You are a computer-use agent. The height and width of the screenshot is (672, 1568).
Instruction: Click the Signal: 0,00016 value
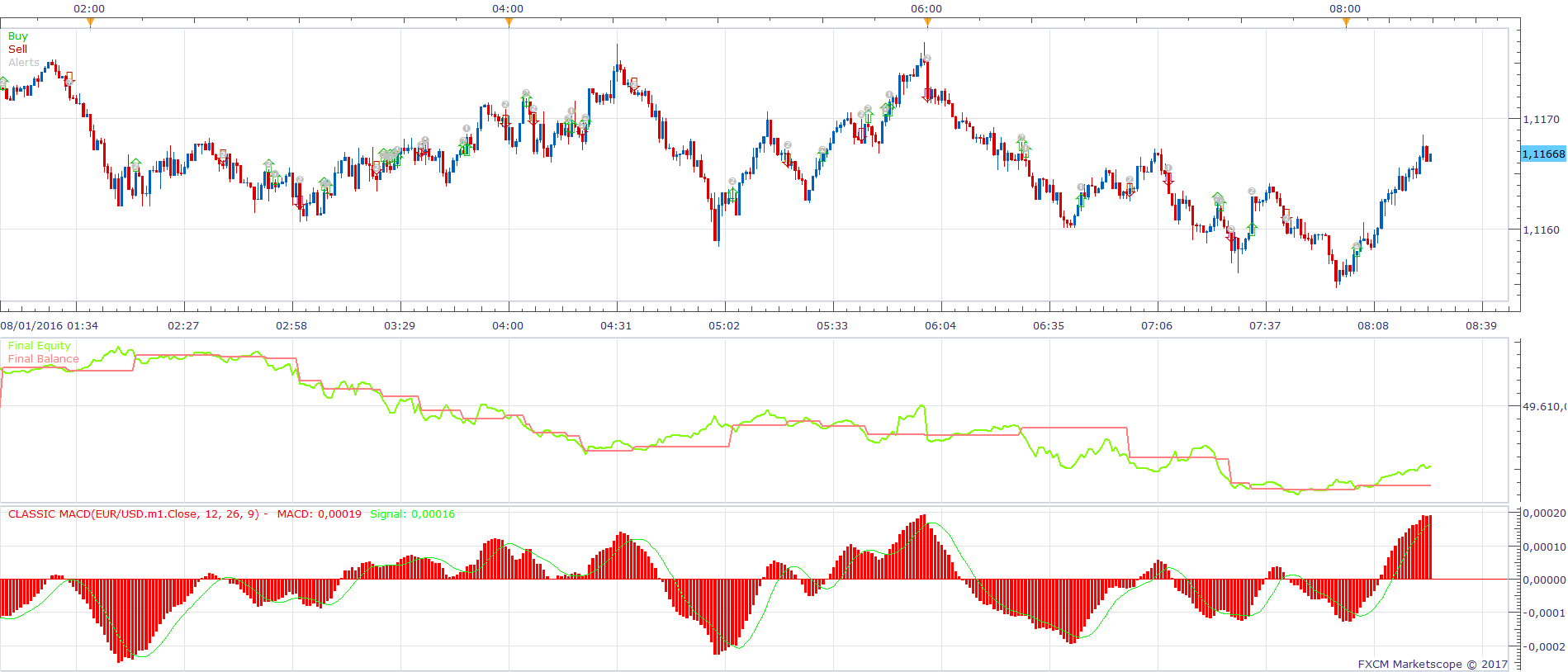[x=412, y=513]
